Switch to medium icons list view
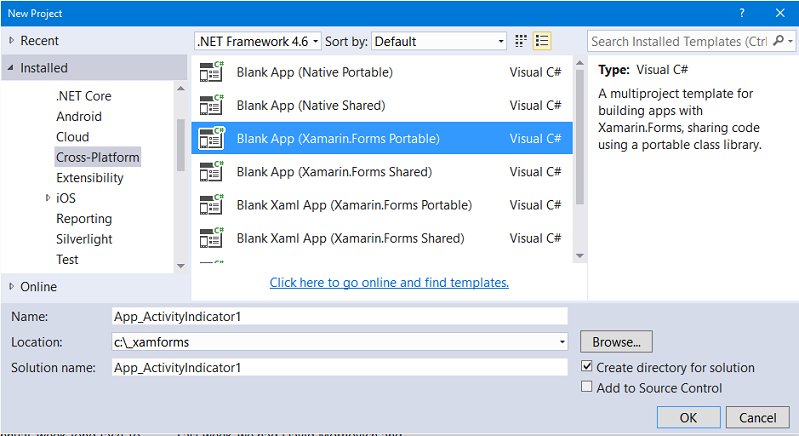 [542, 41]
